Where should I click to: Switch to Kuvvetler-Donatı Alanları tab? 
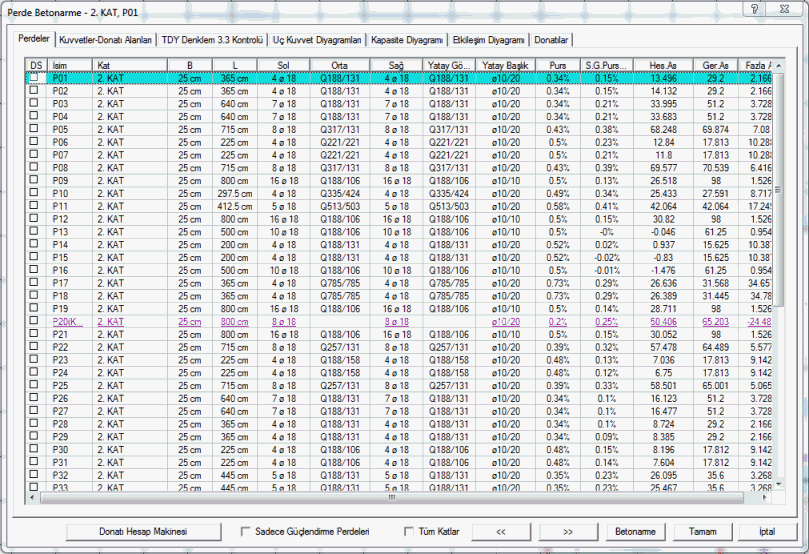pyautogui.click(x=105, y=40)
